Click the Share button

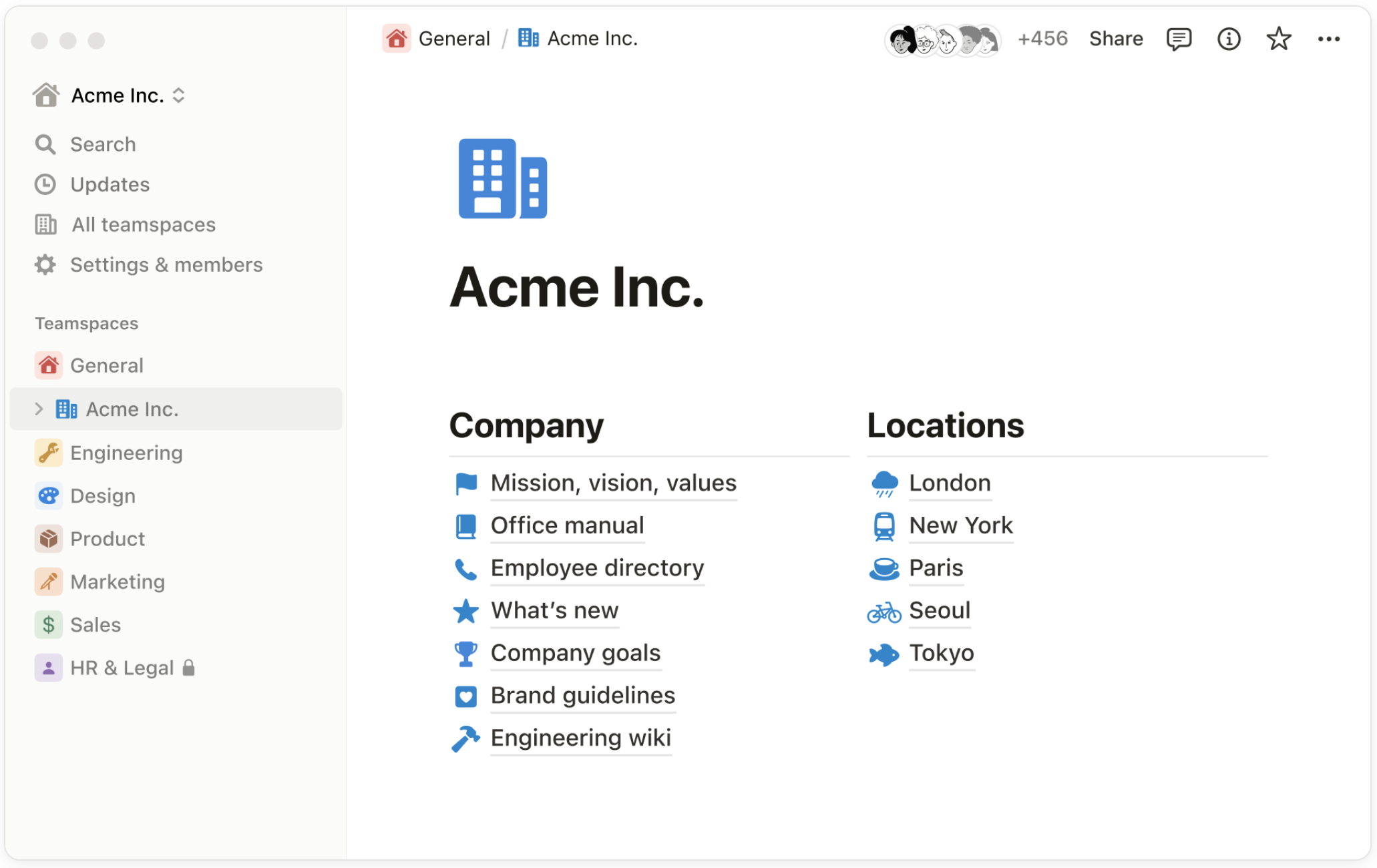1116,39
